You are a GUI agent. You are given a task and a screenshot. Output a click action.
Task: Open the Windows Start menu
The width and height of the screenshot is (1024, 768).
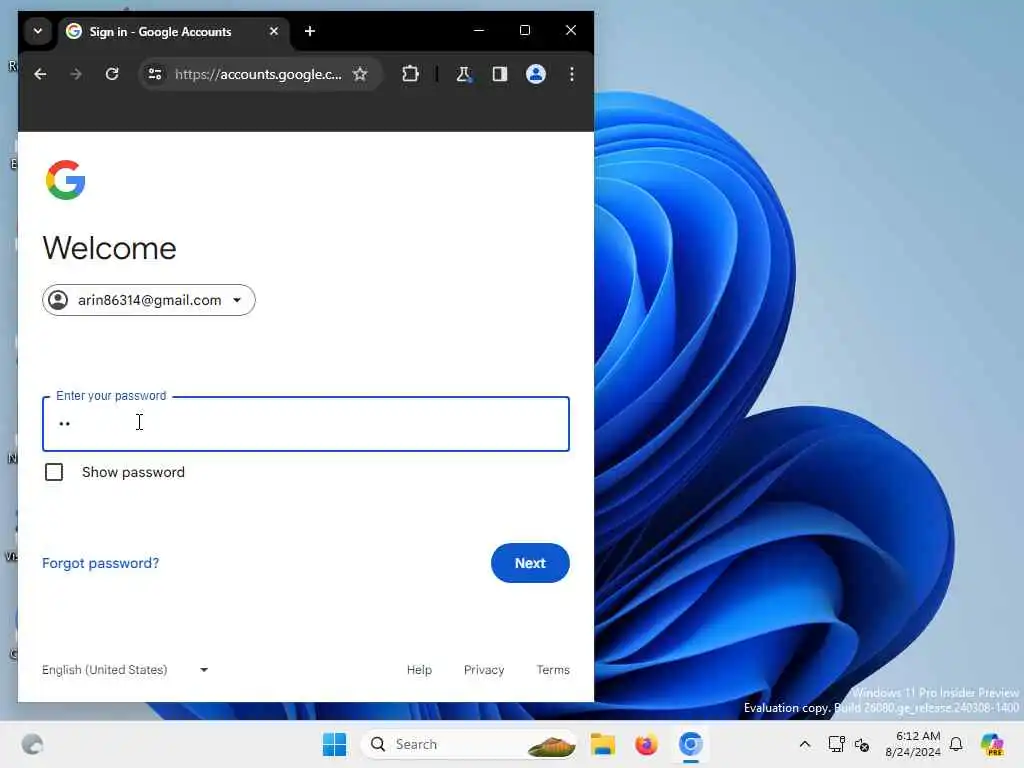[334, 744]
